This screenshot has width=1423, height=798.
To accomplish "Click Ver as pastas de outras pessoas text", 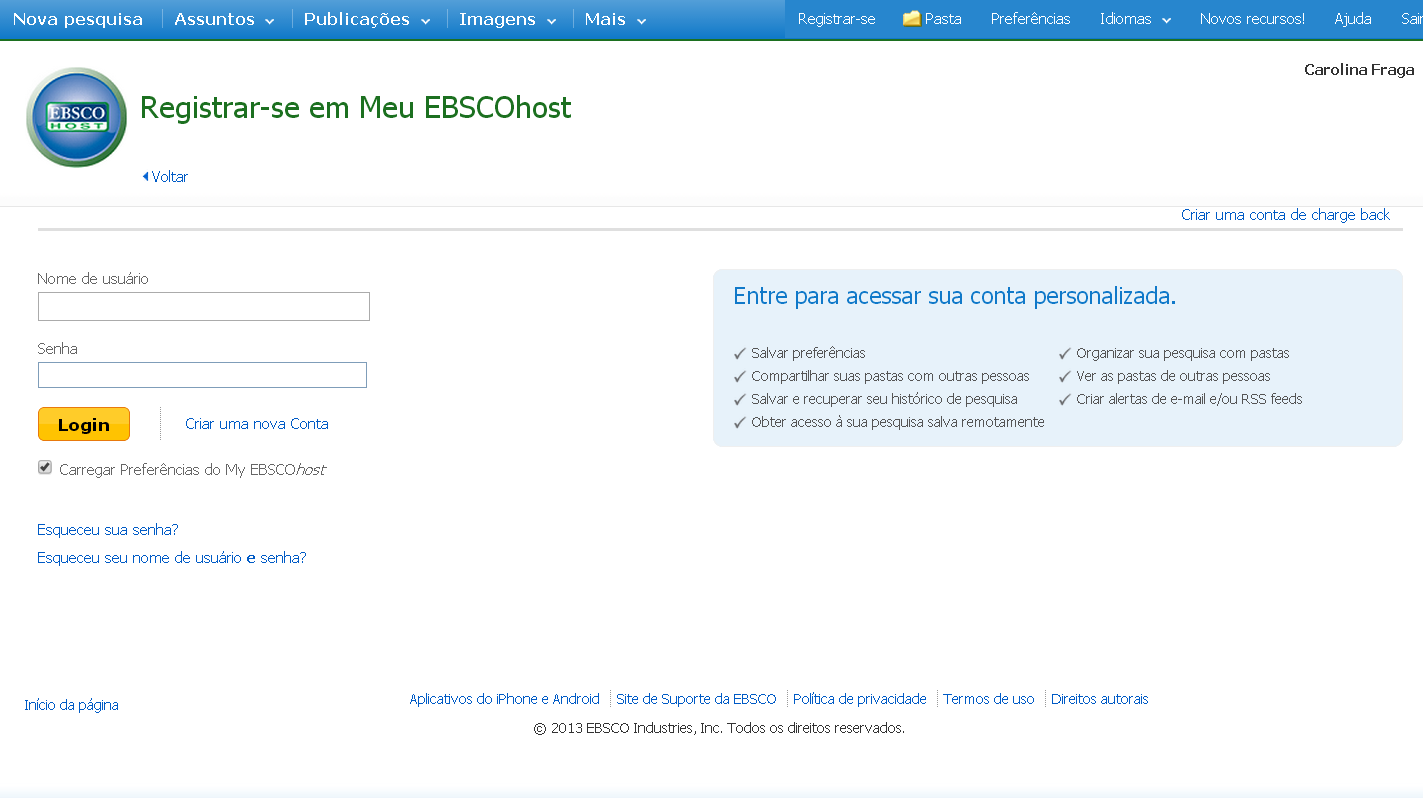I will [1173, 376].
